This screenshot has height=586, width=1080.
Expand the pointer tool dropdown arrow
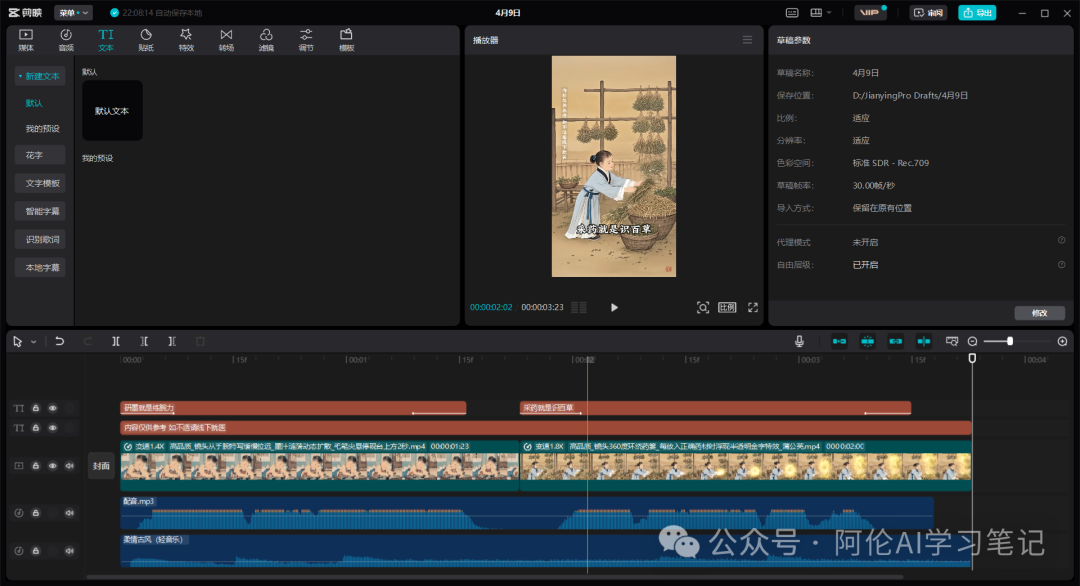point(33,342)
